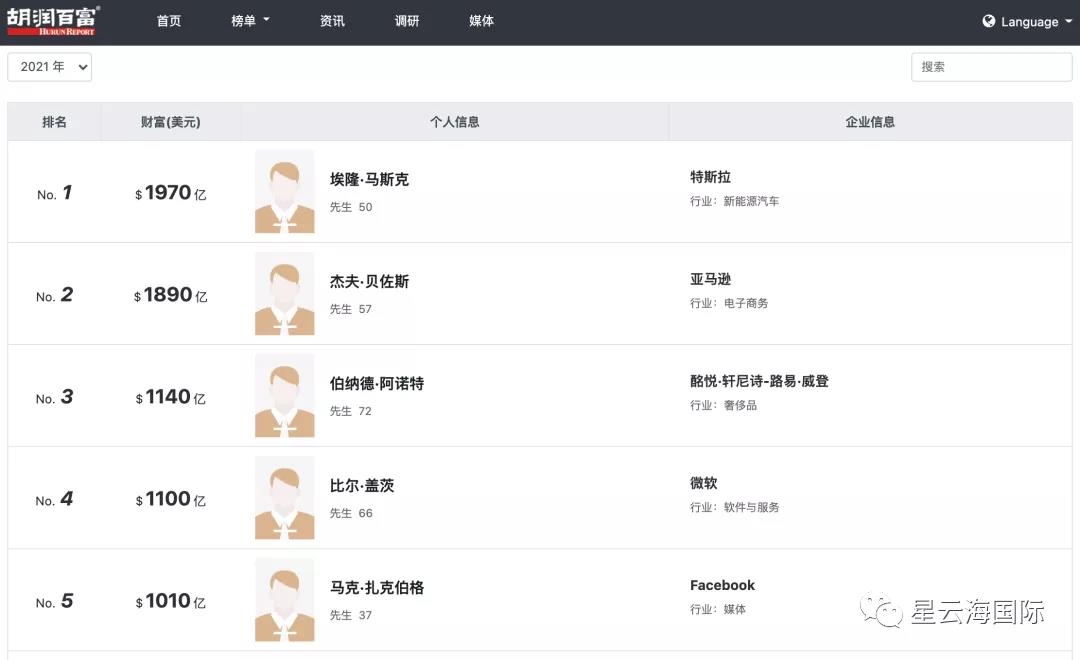Image resolution: width=1080 pixels, height=660 pixels.
Task: Click the 排名 column header
Action: (x=53, y=121)
